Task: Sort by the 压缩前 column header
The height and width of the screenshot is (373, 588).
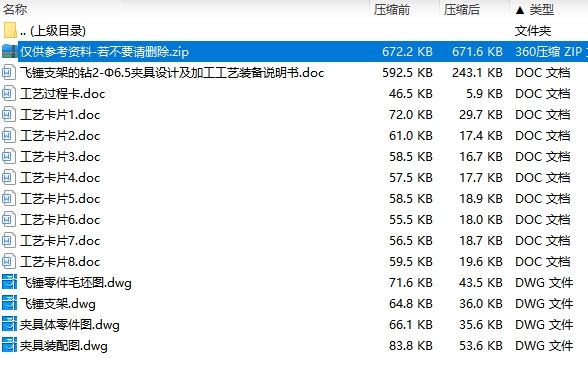Action: click(392, 9)
